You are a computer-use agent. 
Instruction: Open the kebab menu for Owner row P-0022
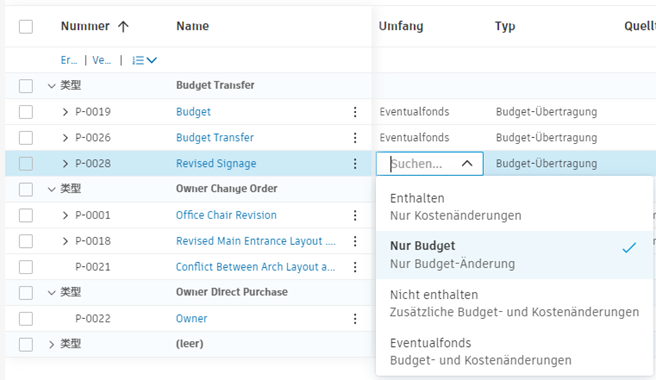(355, 318)
